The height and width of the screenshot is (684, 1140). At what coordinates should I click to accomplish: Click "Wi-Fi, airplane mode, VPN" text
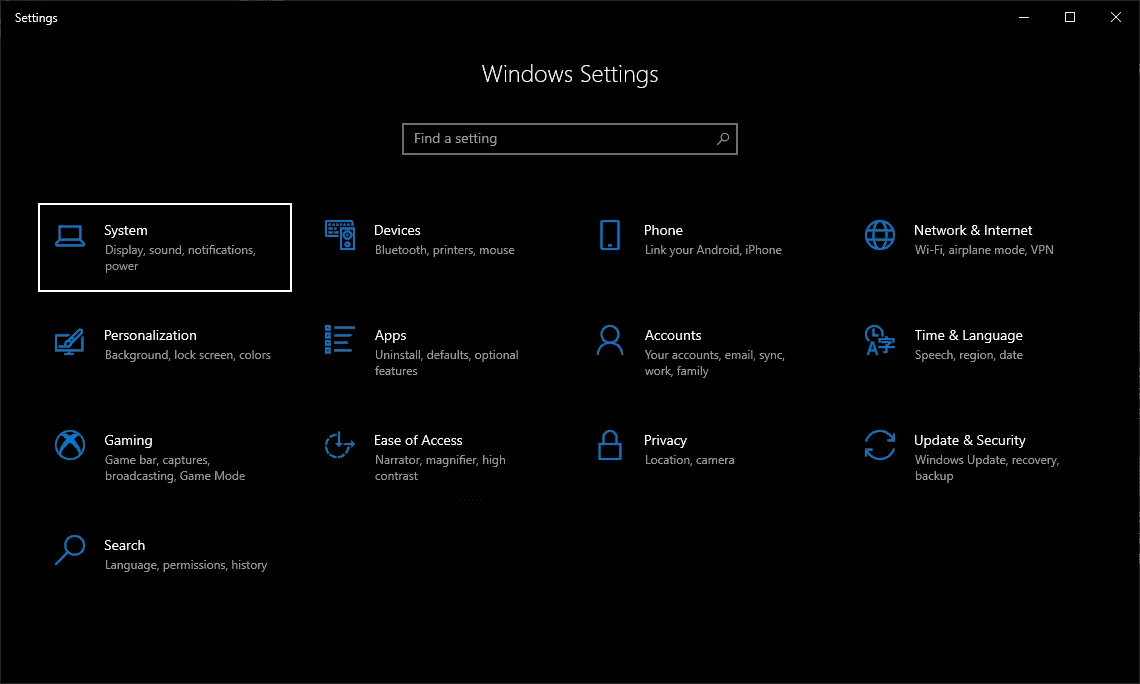[x=984, y=250]
